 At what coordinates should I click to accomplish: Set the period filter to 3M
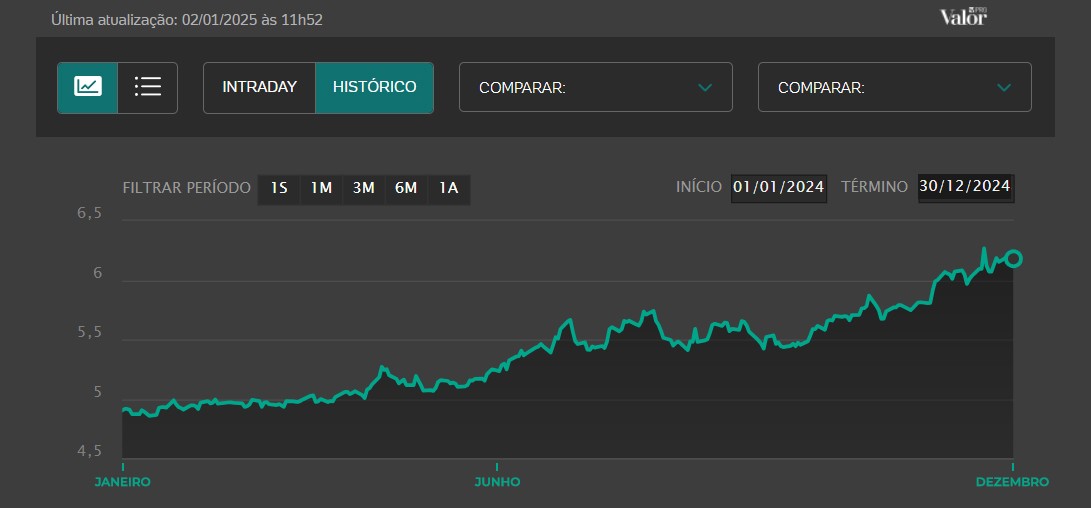[363, 188]
